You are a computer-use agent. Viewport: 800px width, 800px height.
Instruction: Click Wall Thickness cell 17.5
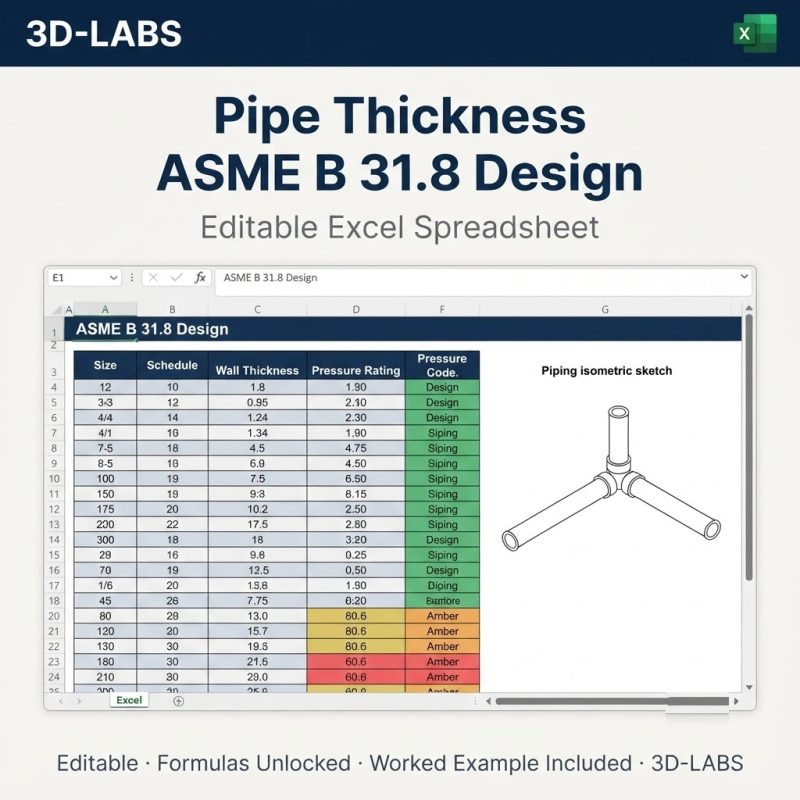pos(258,524)
